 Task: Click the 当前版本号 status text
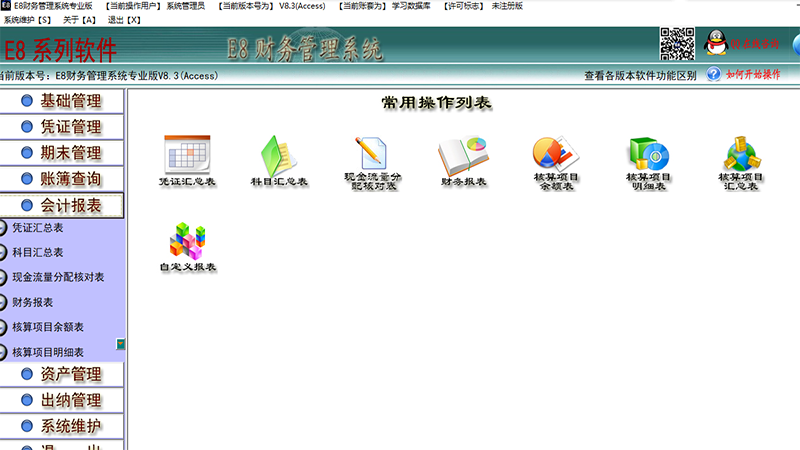pos(109,76)
